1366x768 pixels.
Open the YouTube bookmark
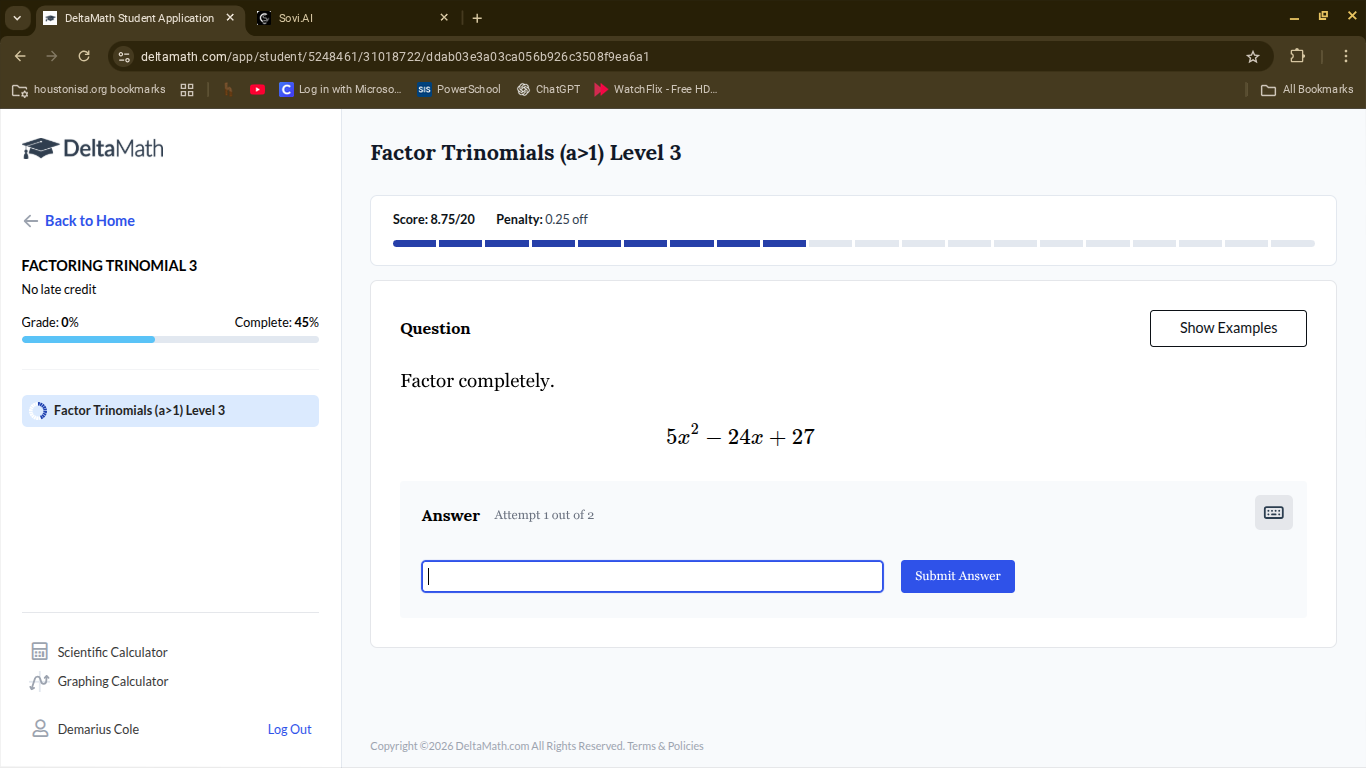[x=257, y=89]
